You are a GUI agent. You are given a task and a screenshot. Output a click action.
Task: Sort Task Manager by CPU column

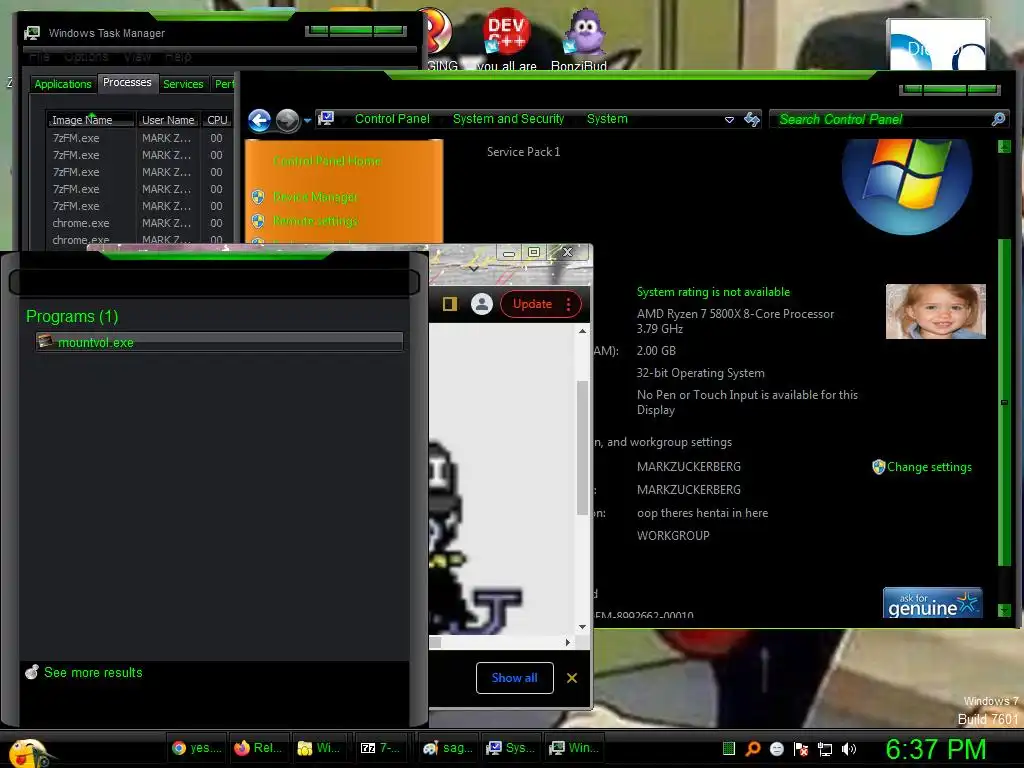(217, 120)
